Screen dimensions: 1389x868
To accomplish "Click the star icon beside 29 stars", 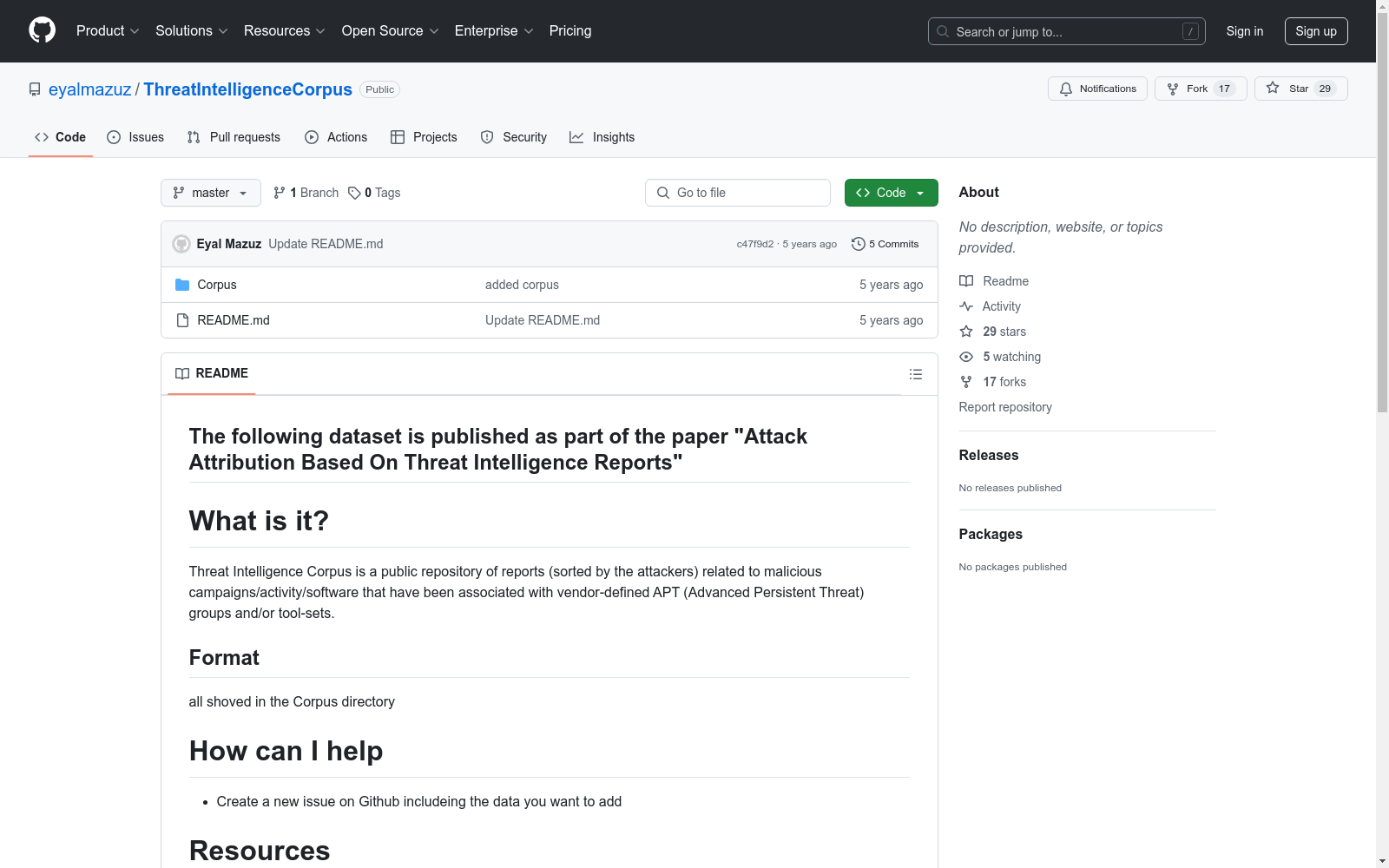I will pos(966,332).
